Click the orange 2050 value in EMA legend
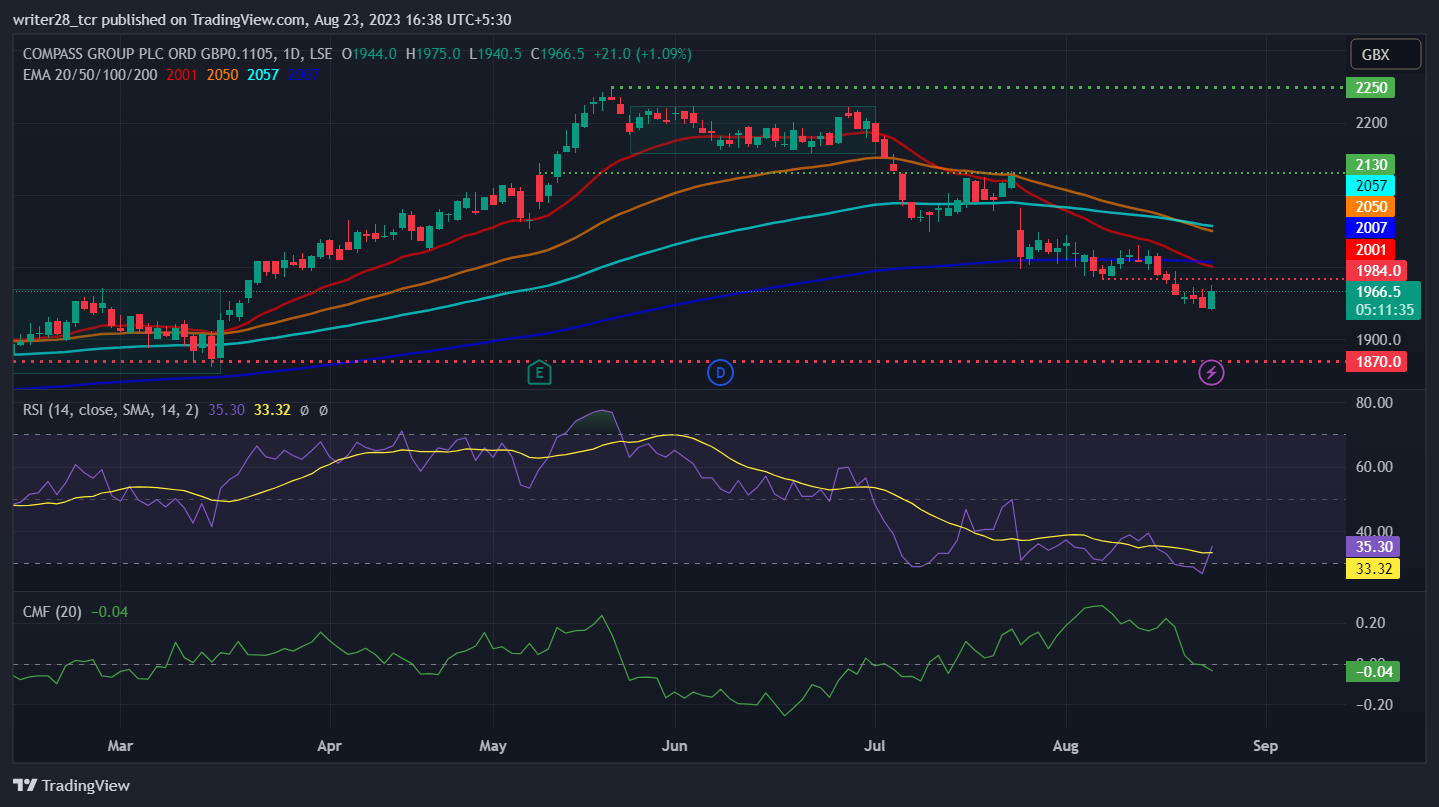The height and width of the screenshot is (807, 1439). tap(222, 74)
